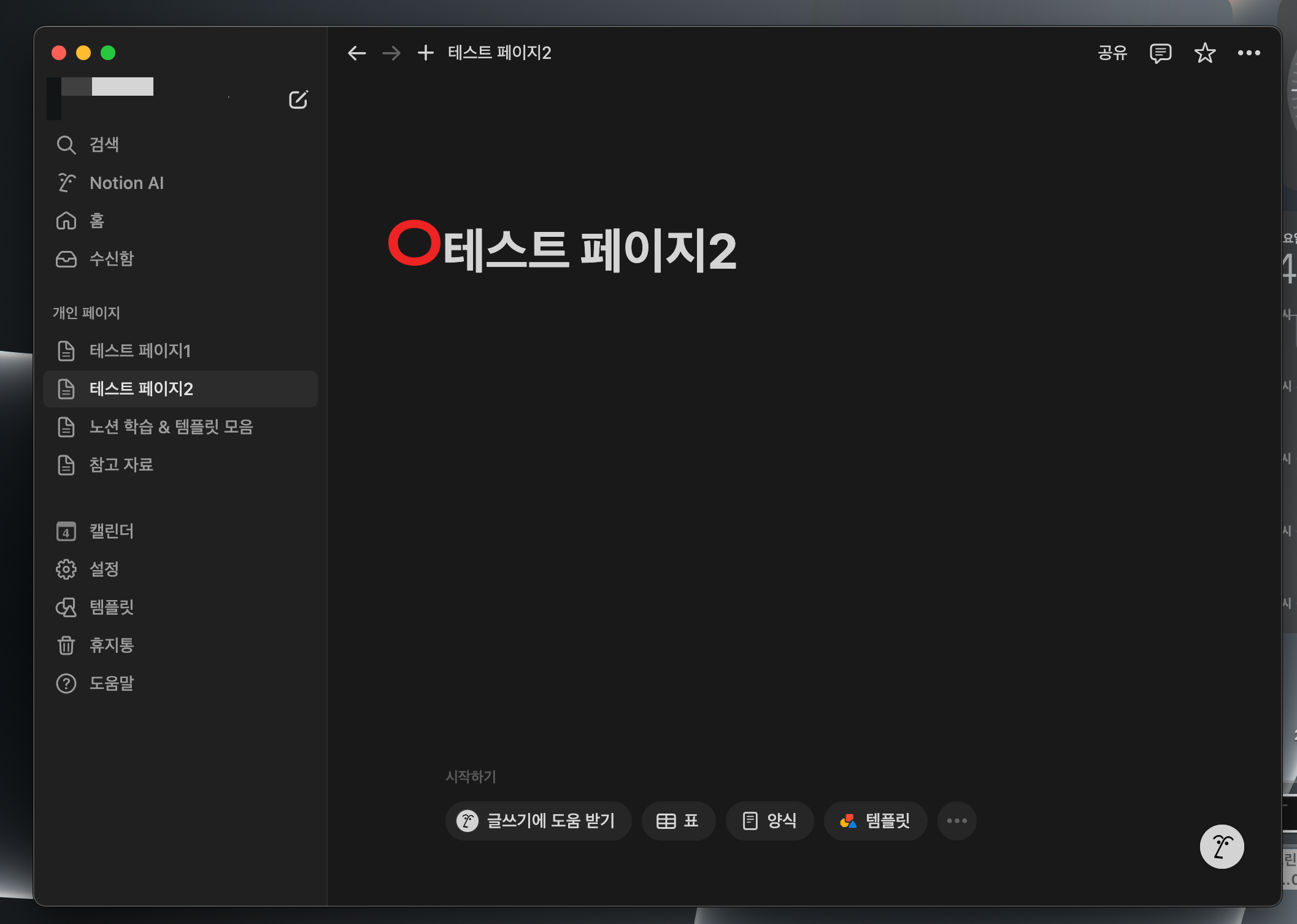Select 테스트 페이지1 in sidebar
1297x924 pixels.
pos(140,351)
